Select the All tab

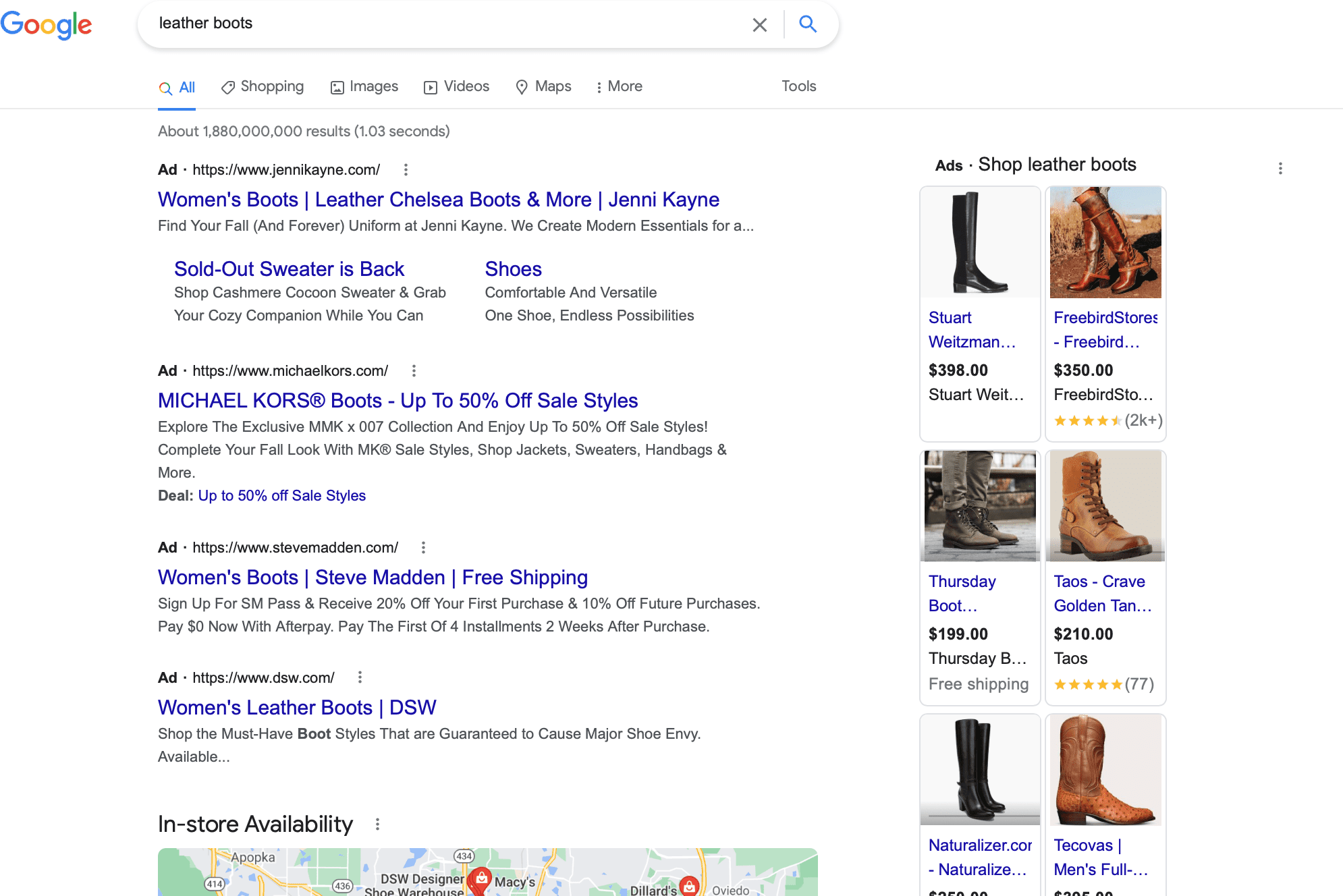(x=177, y=87)
